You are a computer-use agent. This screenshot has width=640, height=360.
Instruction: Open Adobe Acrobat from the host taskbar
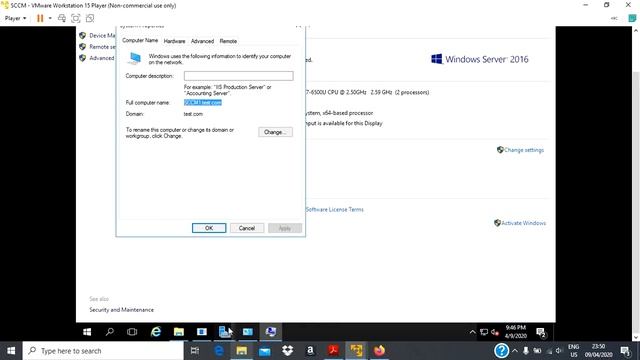click(333, 351)
